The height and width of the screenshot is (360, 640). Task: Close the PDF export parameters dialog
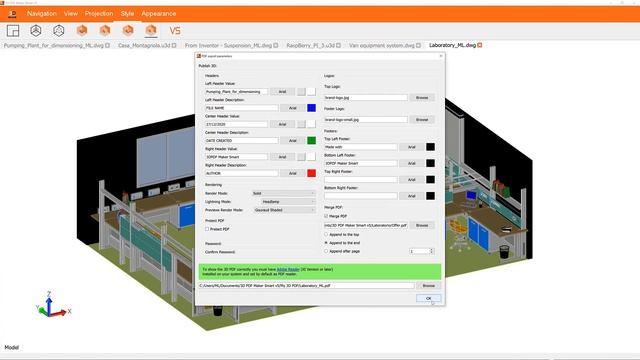[x=441, y=56]
